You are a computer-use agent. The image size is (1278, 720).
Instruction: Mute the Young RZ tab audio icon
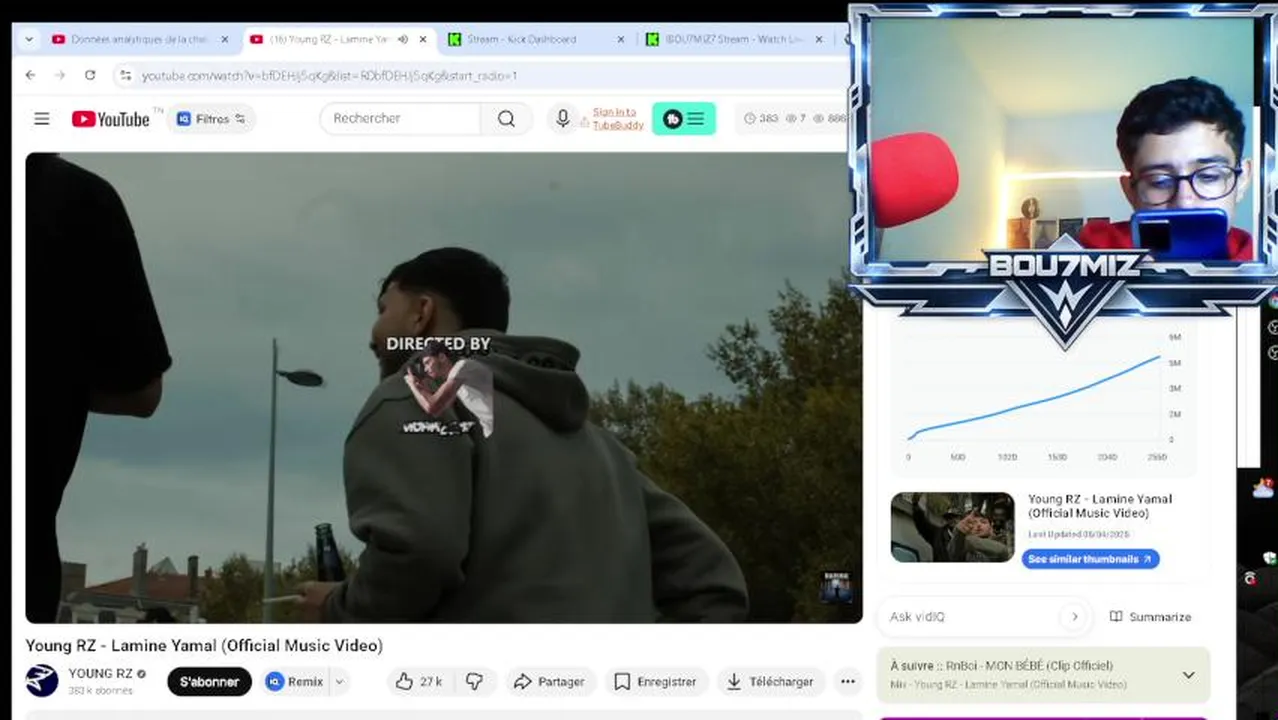coord(402,39)
